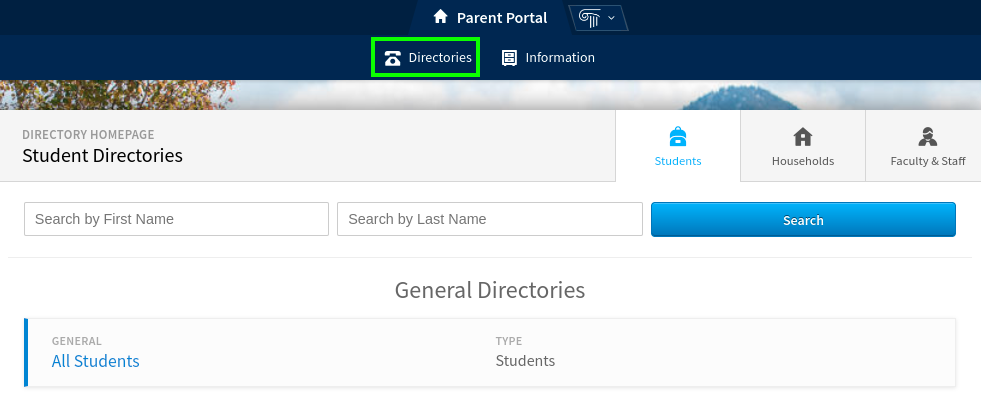The image size is (981, 417).
Task: Open the All Students directory link
Action: (x=96, y=361)
